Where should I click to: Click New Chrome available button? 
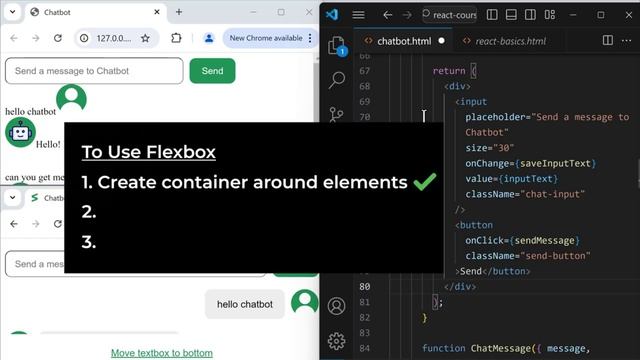point(266,38)
